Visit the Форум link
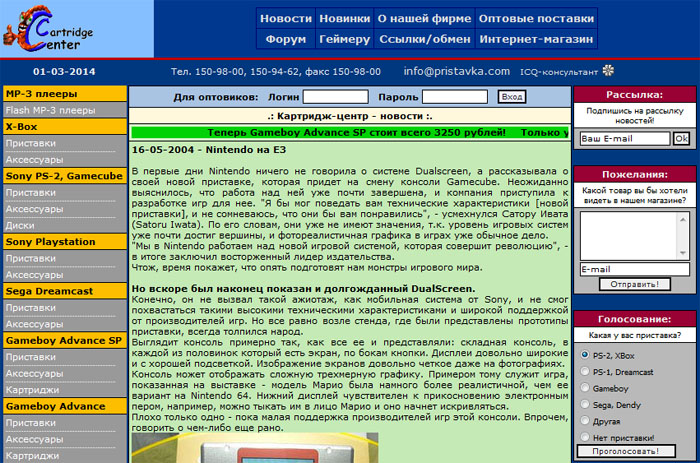 pyautogui.click(x=286, y=39)
